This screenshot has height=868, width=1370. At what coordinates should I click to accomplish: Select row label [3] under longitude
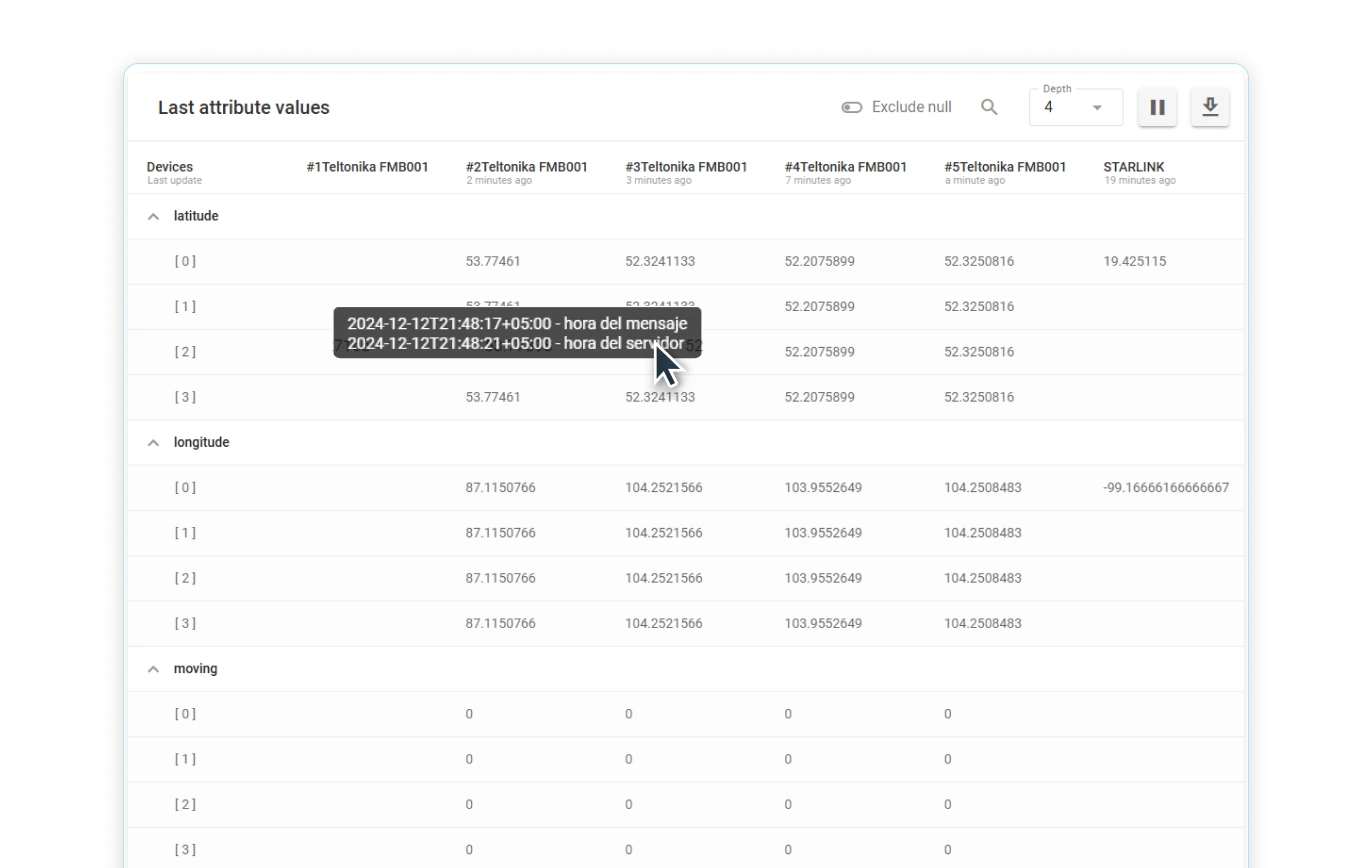coord(186,622)
